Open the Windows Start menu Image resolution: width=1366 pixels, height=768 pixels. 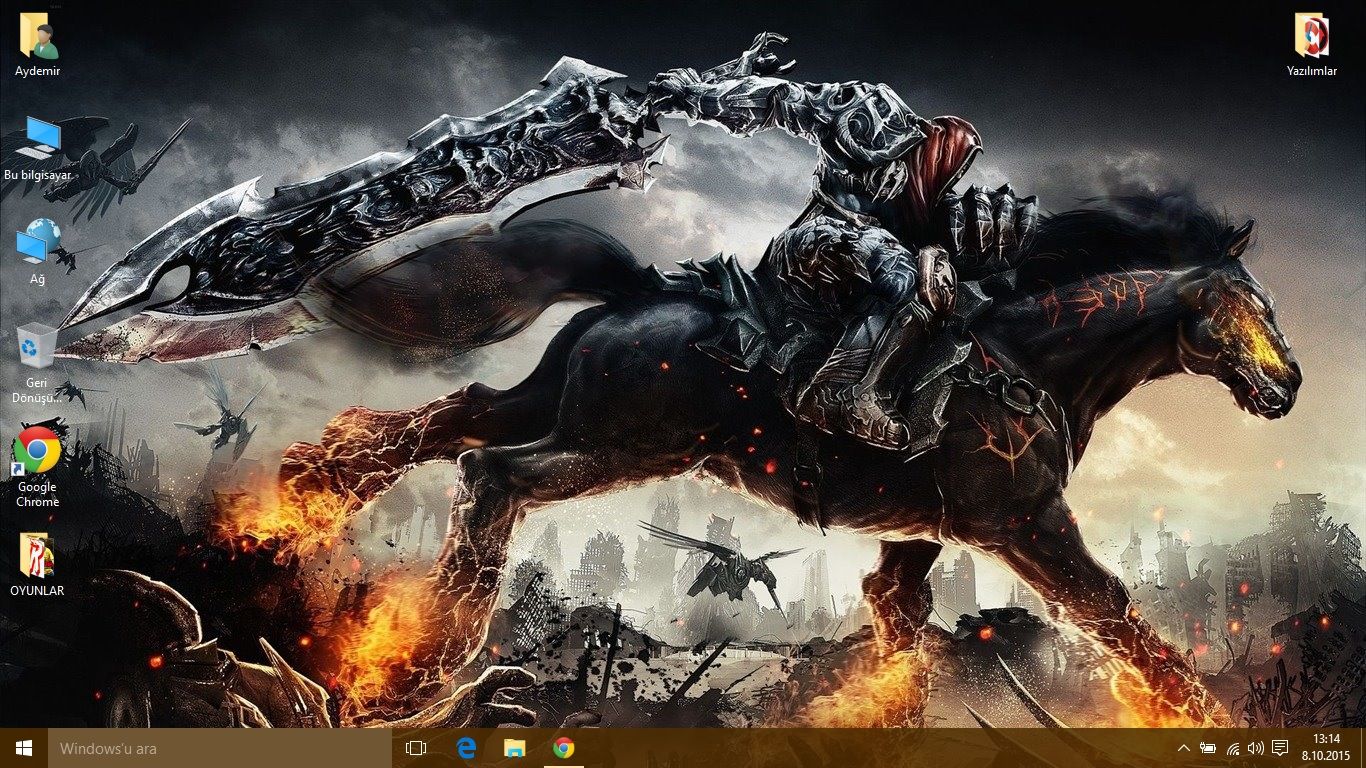(24, 748)
